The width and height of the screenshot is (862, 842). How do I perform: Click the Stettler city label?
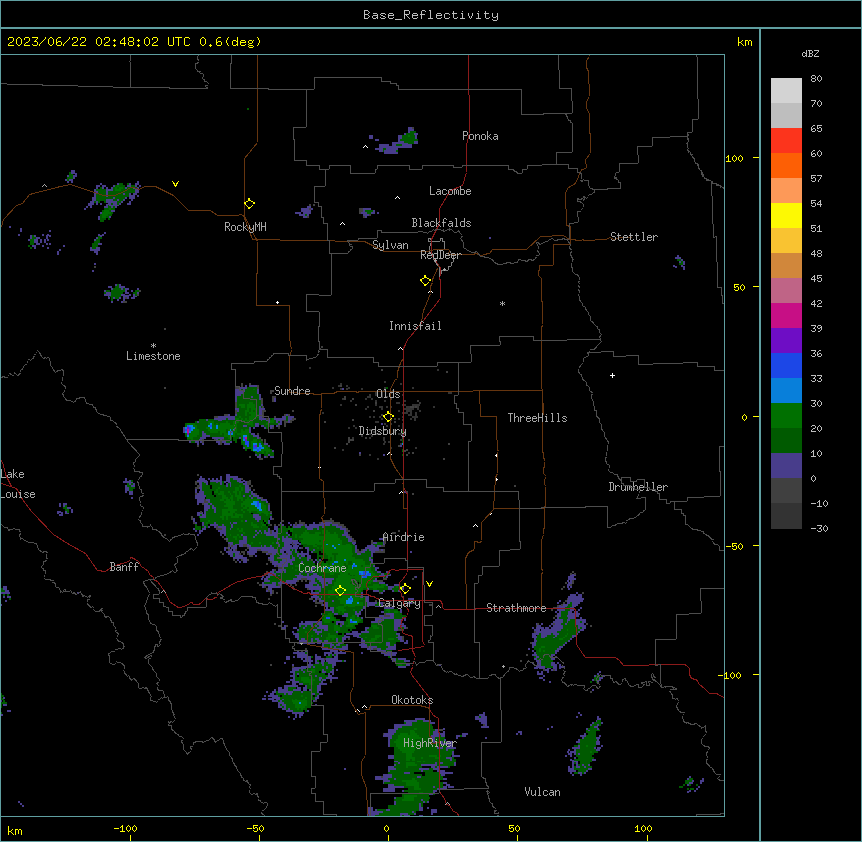(x=634, y=237)
